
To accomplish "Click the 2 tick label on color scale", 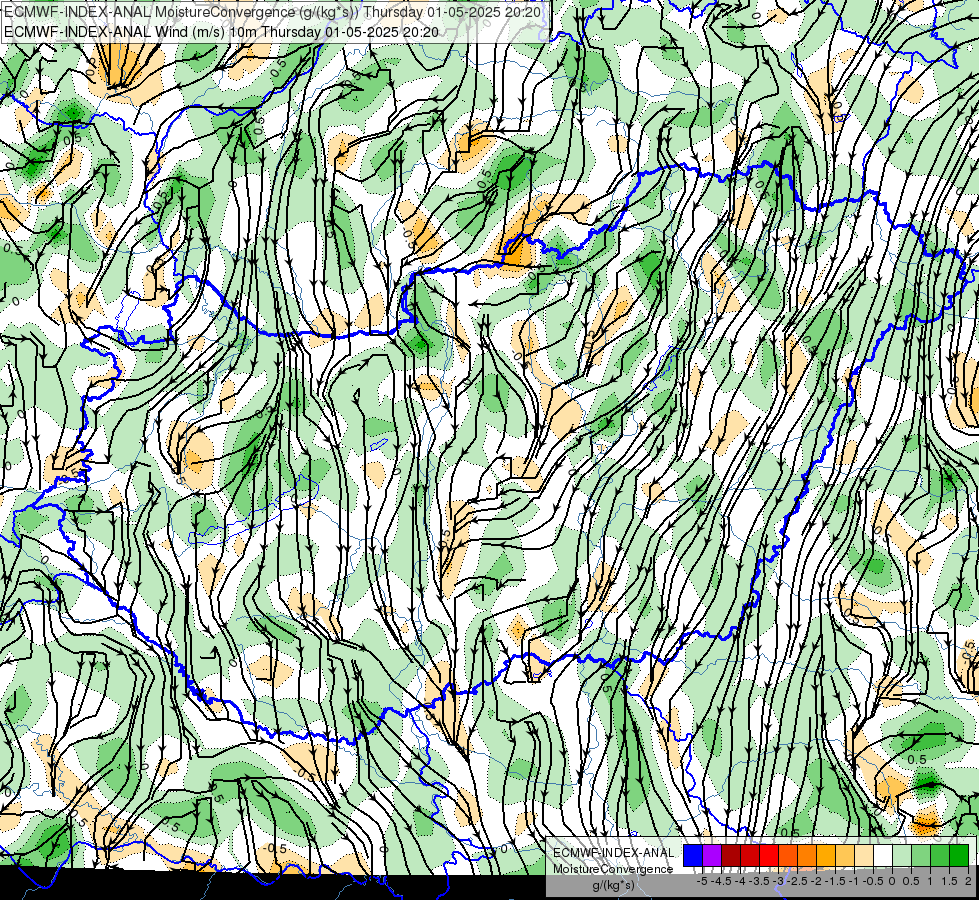I will click(x=968, y=881).
